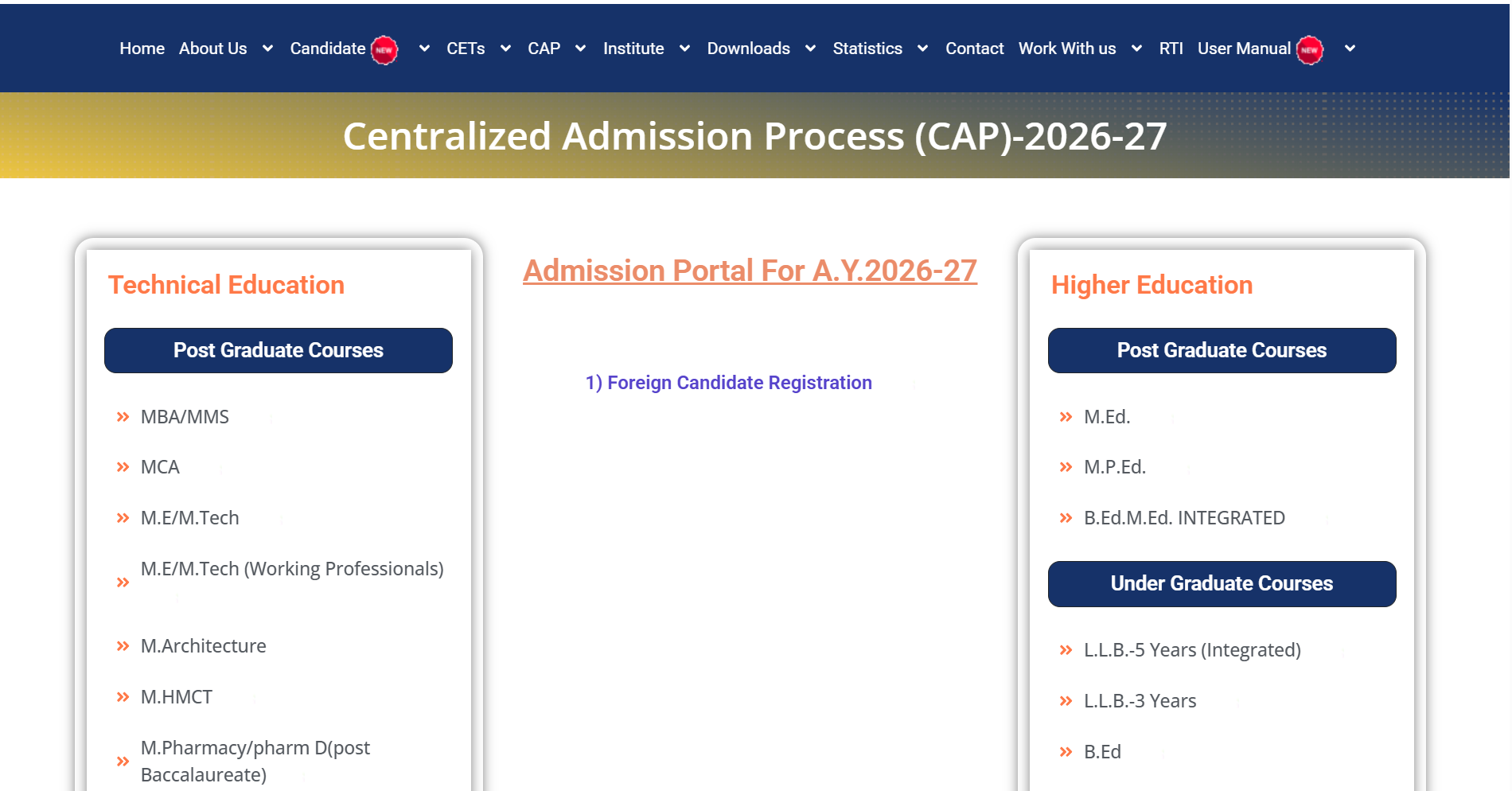Click the bullet beside B.Ed.M.Ed. INTEGRATED
This screenshot has height=791, width=1512.
tap(1066, 518)
